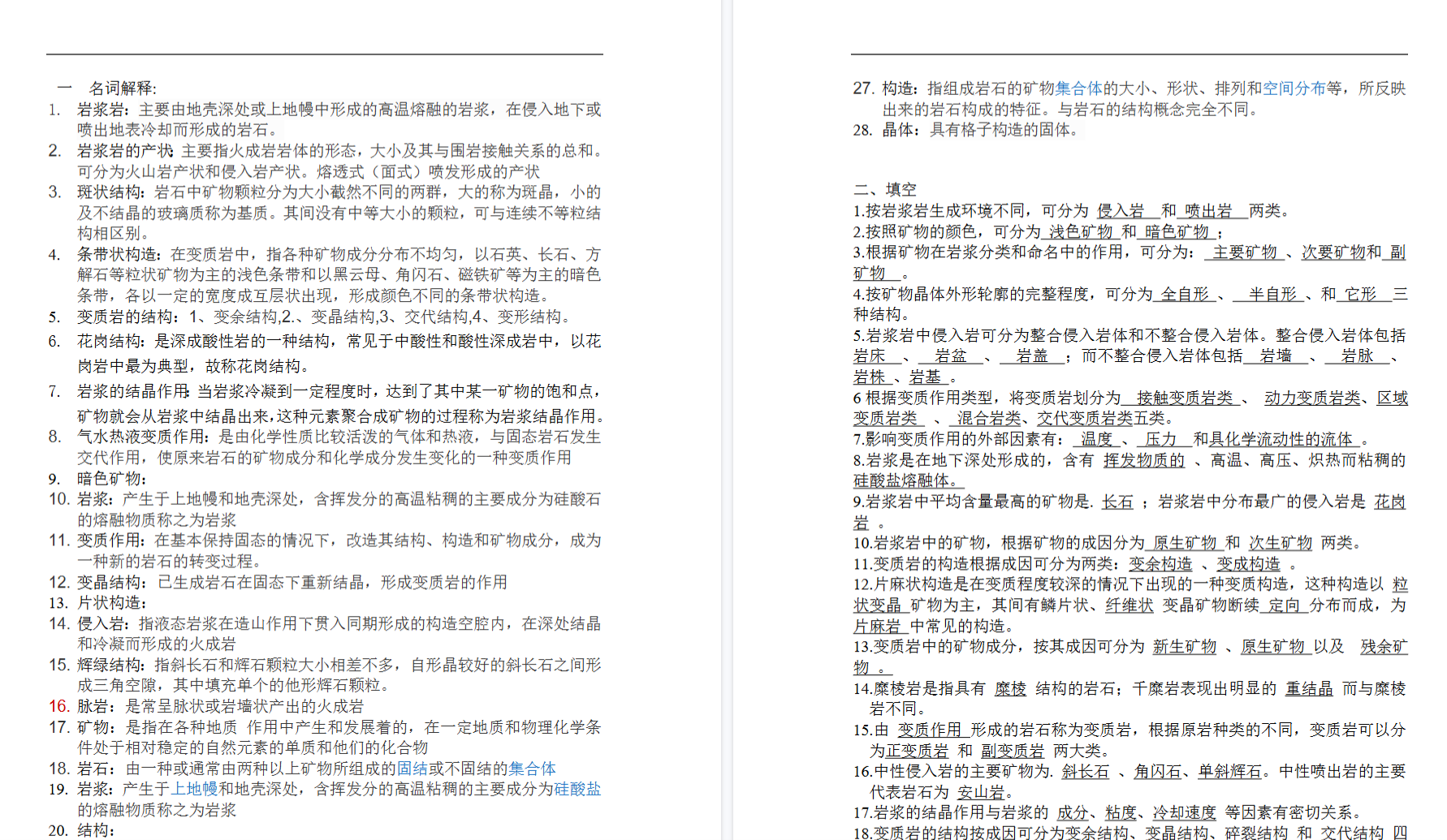Click the red item number 16
Viewport: 1447px width, 840px height.
[x=58, y=706]
